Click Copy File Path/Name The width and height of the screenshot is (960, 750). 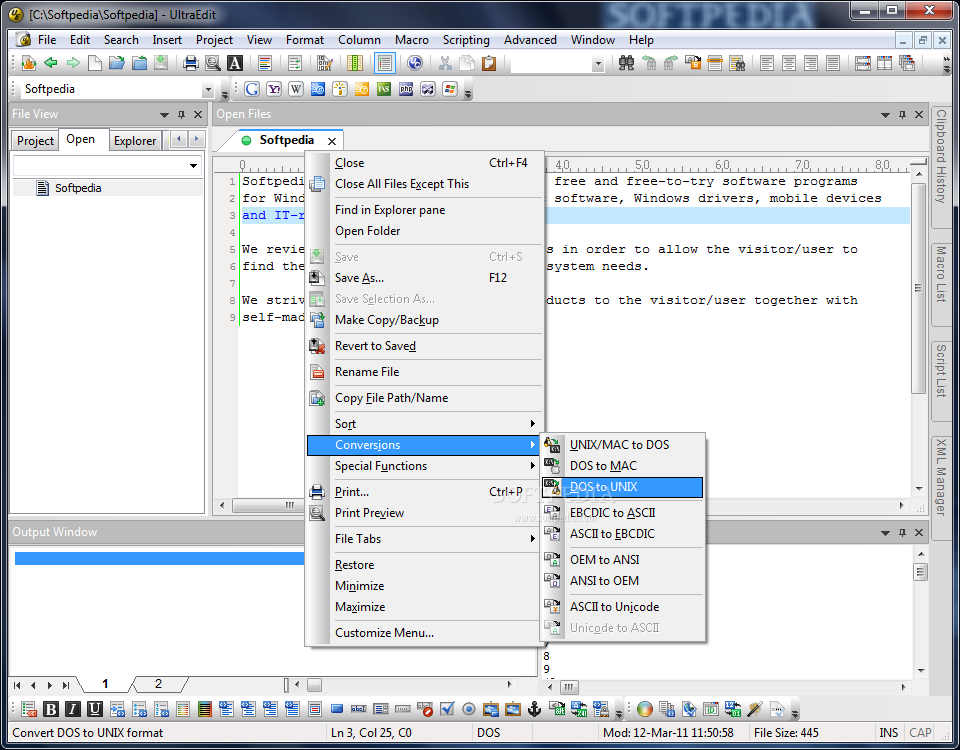coord(424,398)
